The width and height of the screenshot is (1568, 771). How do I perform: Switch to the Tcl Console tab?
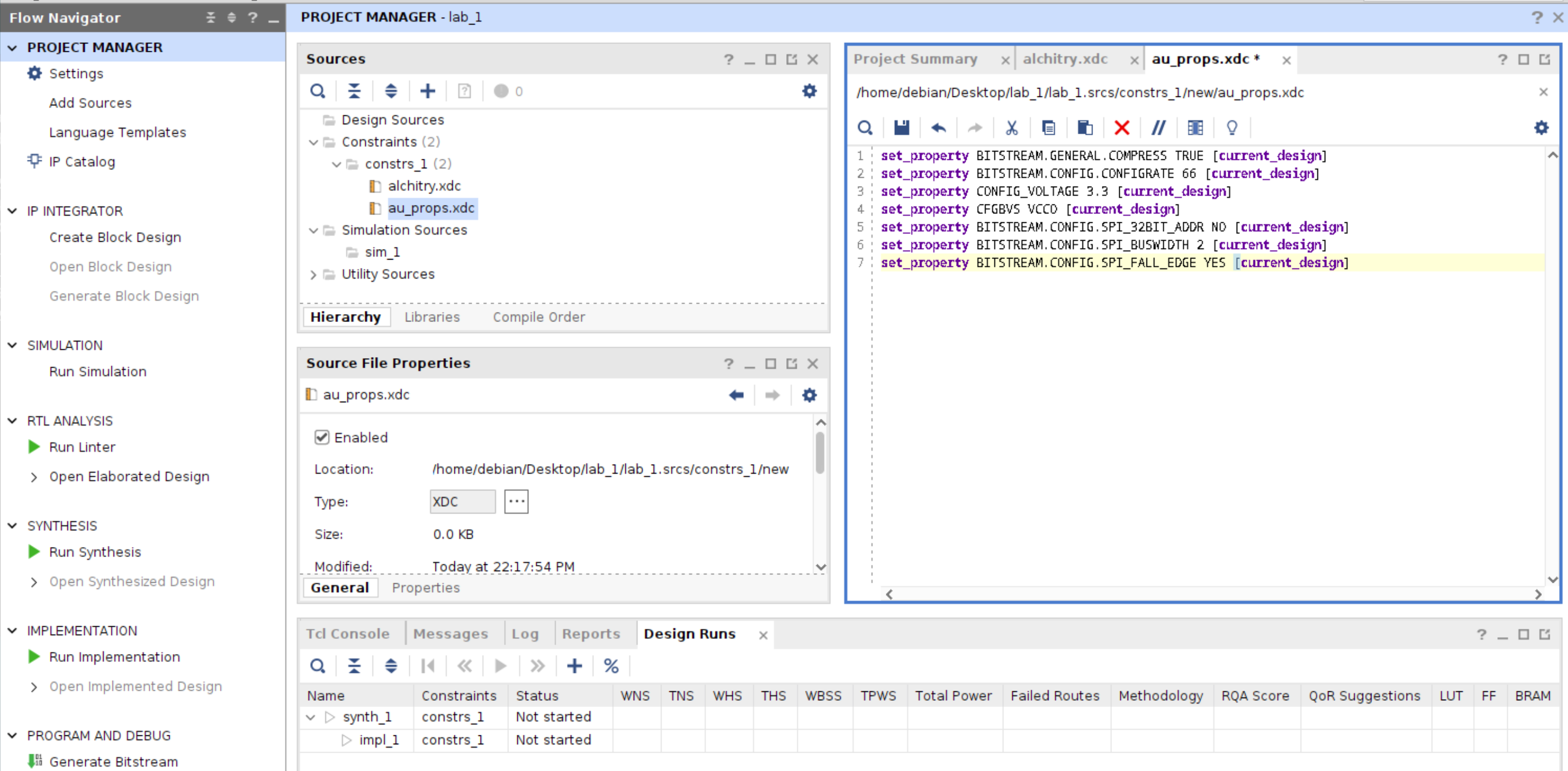pos(347,633)
